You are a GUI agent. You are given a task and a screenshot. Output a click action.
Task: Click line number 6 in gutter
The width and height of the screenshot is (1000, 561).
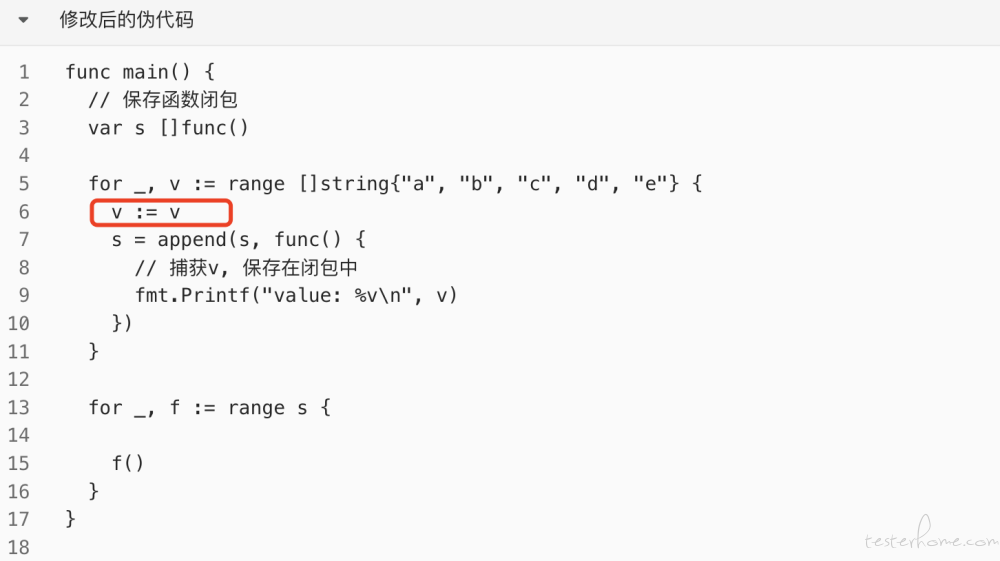click(24, 212)
